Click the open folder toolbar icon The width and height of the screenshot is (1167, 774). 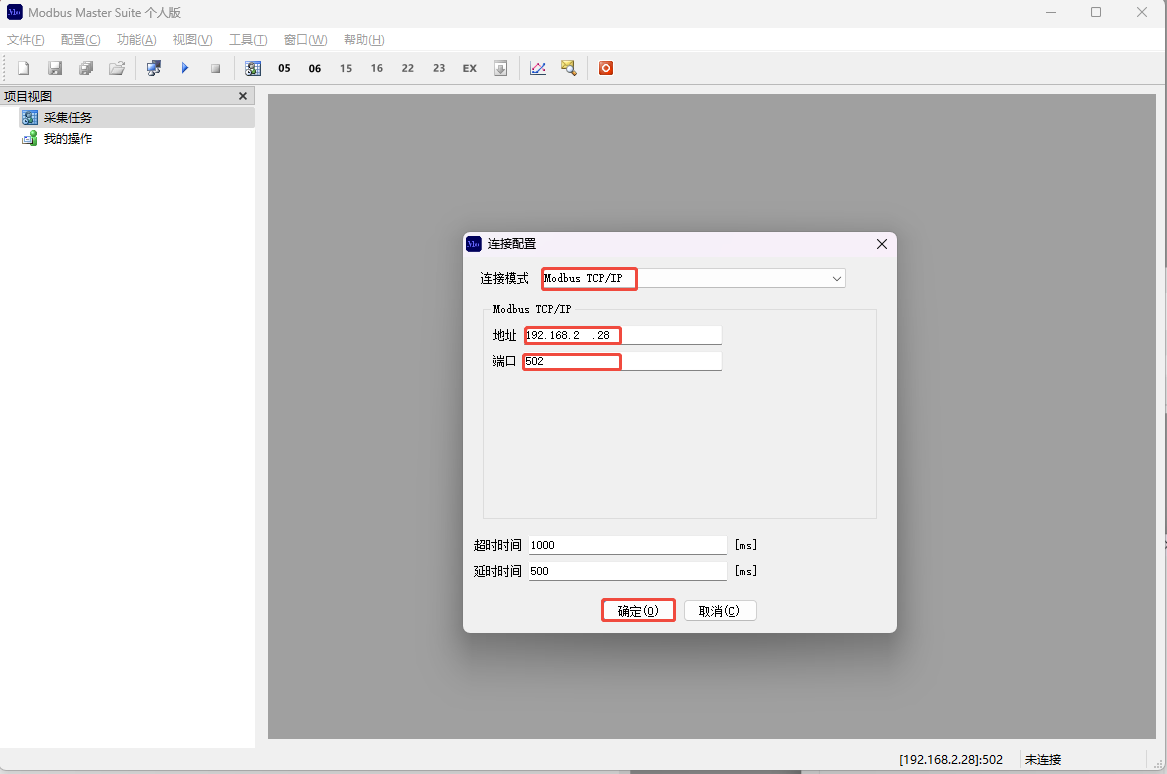117,68
